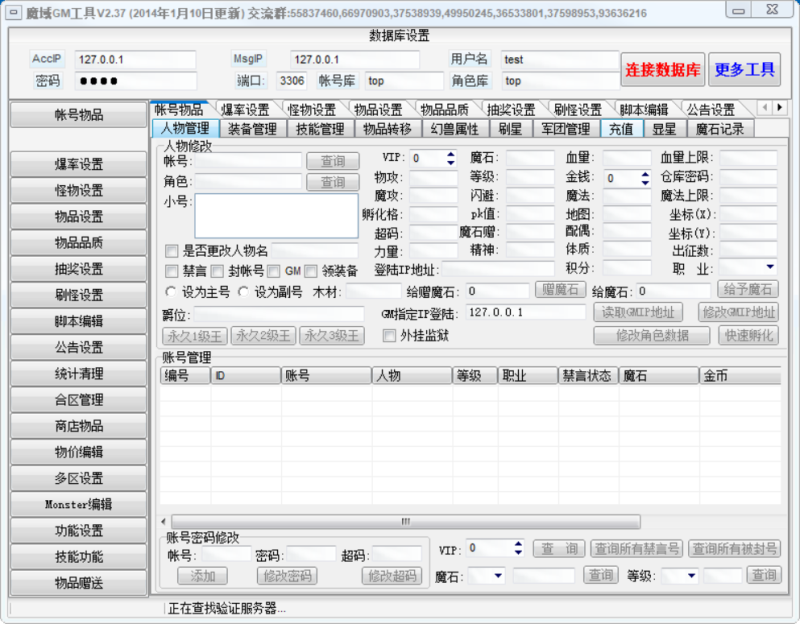The width and height of the screenshot is (800, 624).
Task: Switch to 军团管理 sub tab
Action: point(566,129)
